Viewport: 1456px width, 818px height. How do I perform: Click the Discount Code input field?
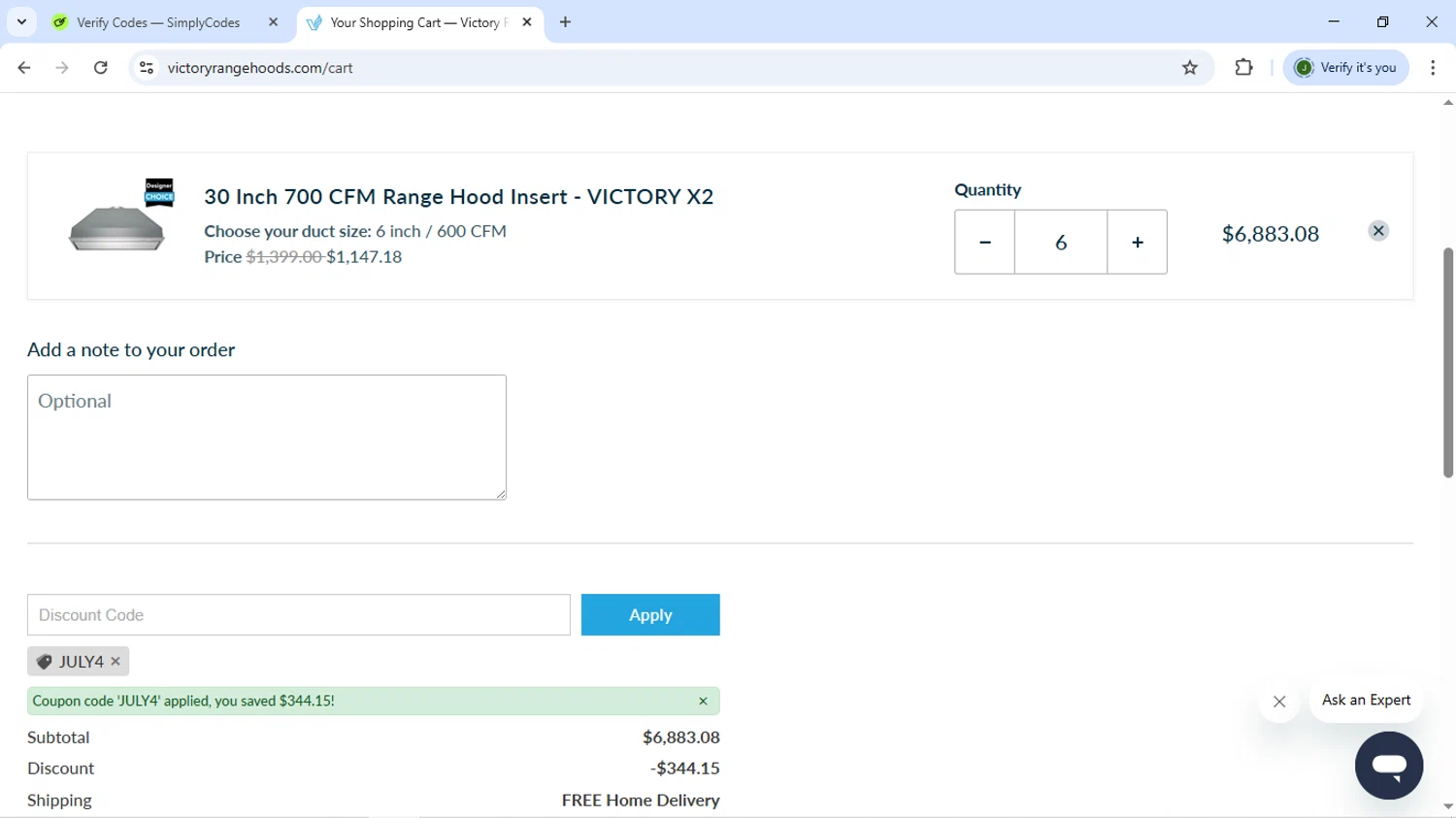(299, 615)
